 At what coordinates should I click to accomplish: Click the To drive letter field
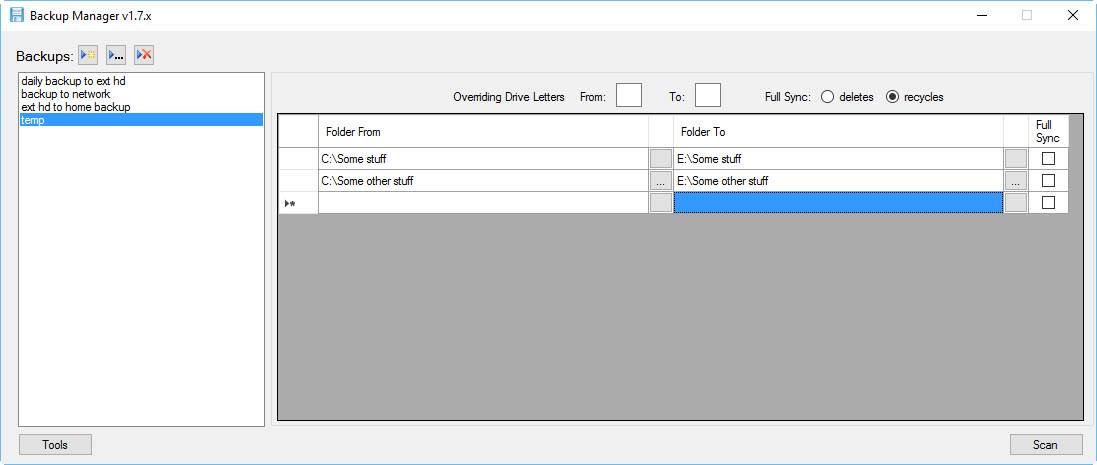click(707, 95)
